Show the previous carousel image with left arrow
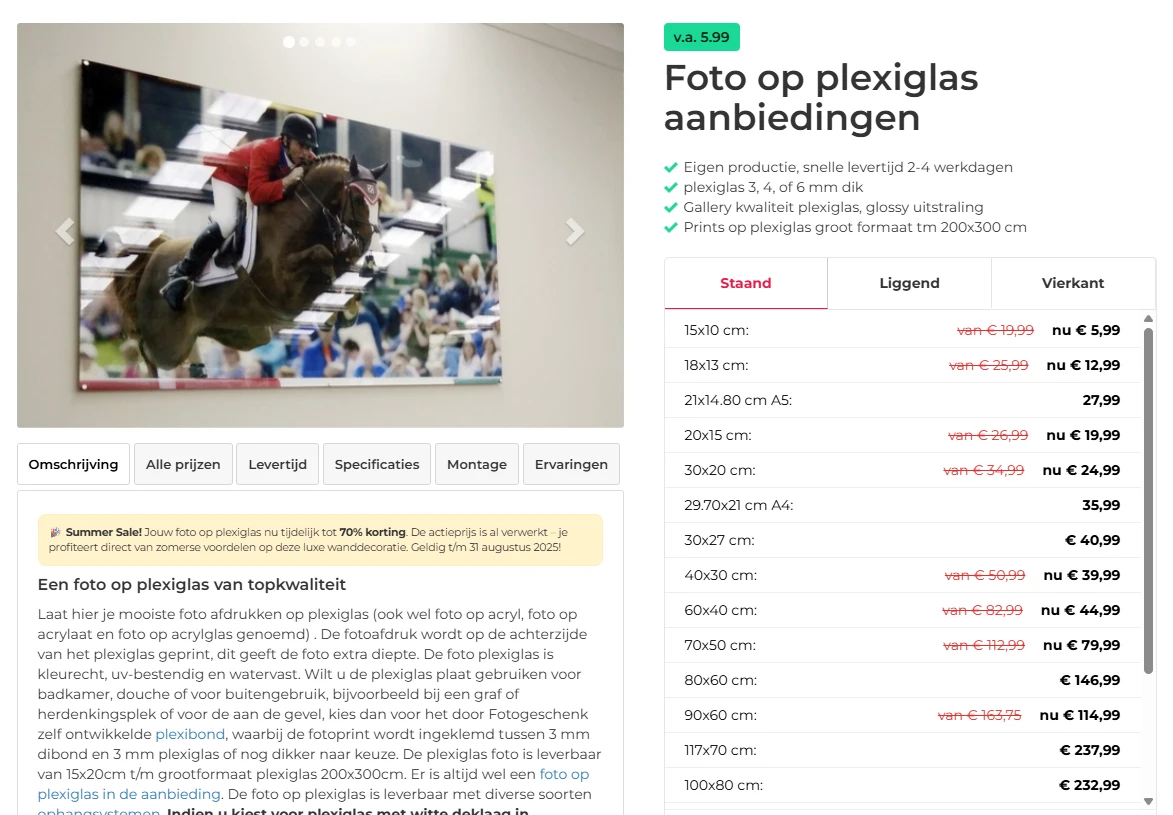Image resolution: width=1173 pixels, height=815 pixels. click(65, 231)
